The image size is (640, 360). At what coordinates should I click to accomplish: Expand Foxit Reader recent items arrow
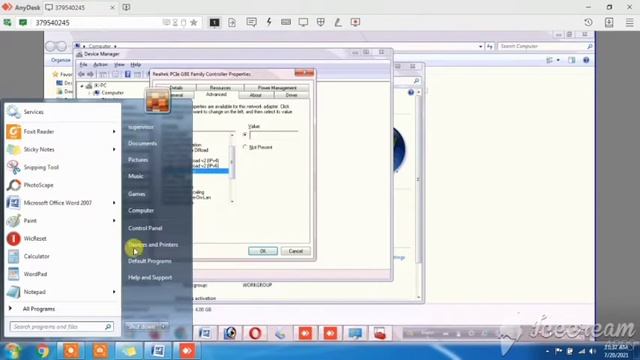pyautogui.click(x=114, y=131)
